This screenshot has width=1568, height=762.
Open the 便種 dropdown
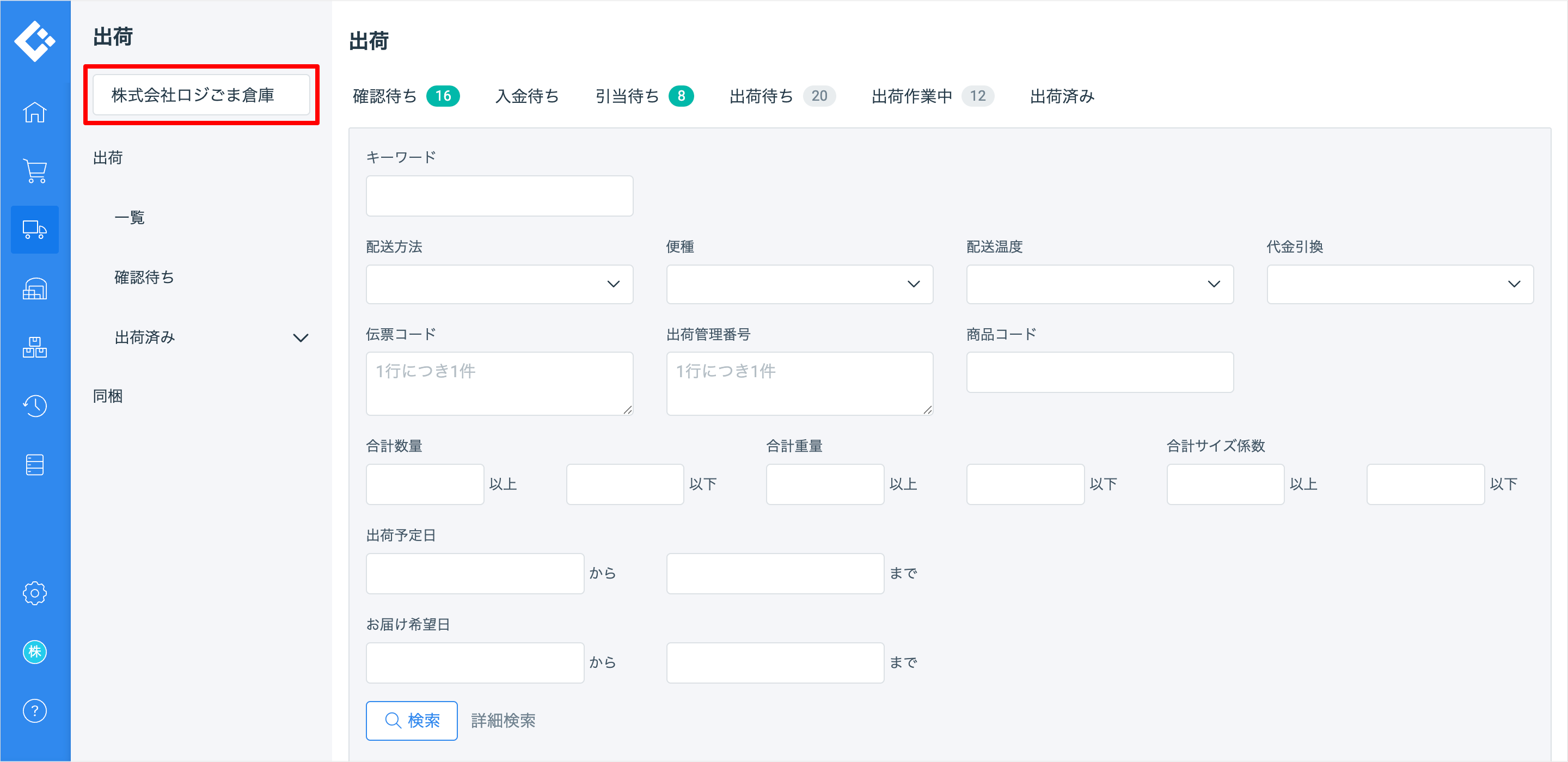pos(799,284)
